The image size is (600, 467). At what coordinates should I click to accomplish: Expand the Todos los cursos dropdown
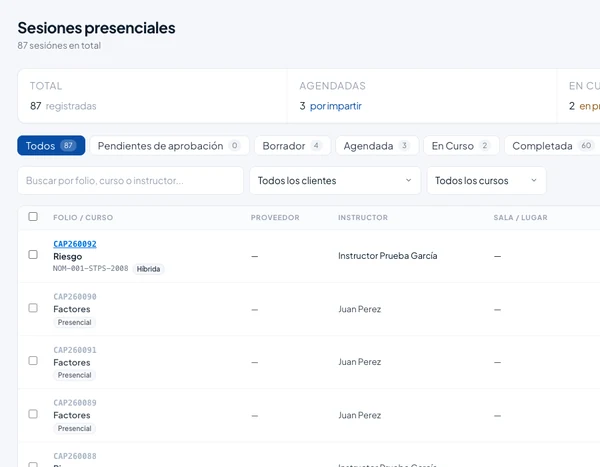coord(486,180)
